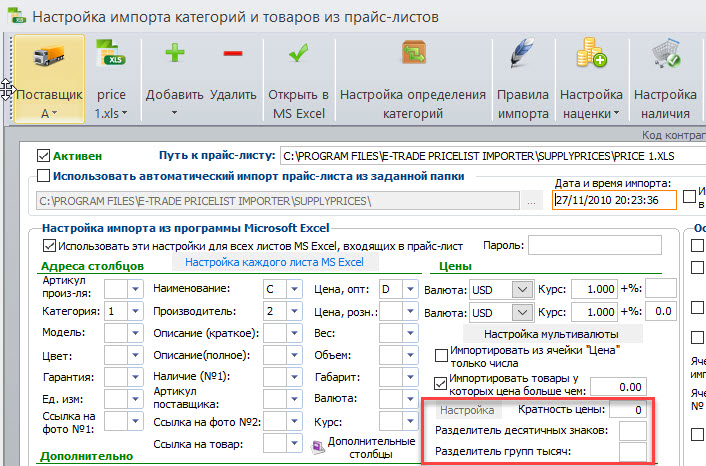Click the minimum price 0.00 field
706x466 pixels.
click(x=619, y=387)
